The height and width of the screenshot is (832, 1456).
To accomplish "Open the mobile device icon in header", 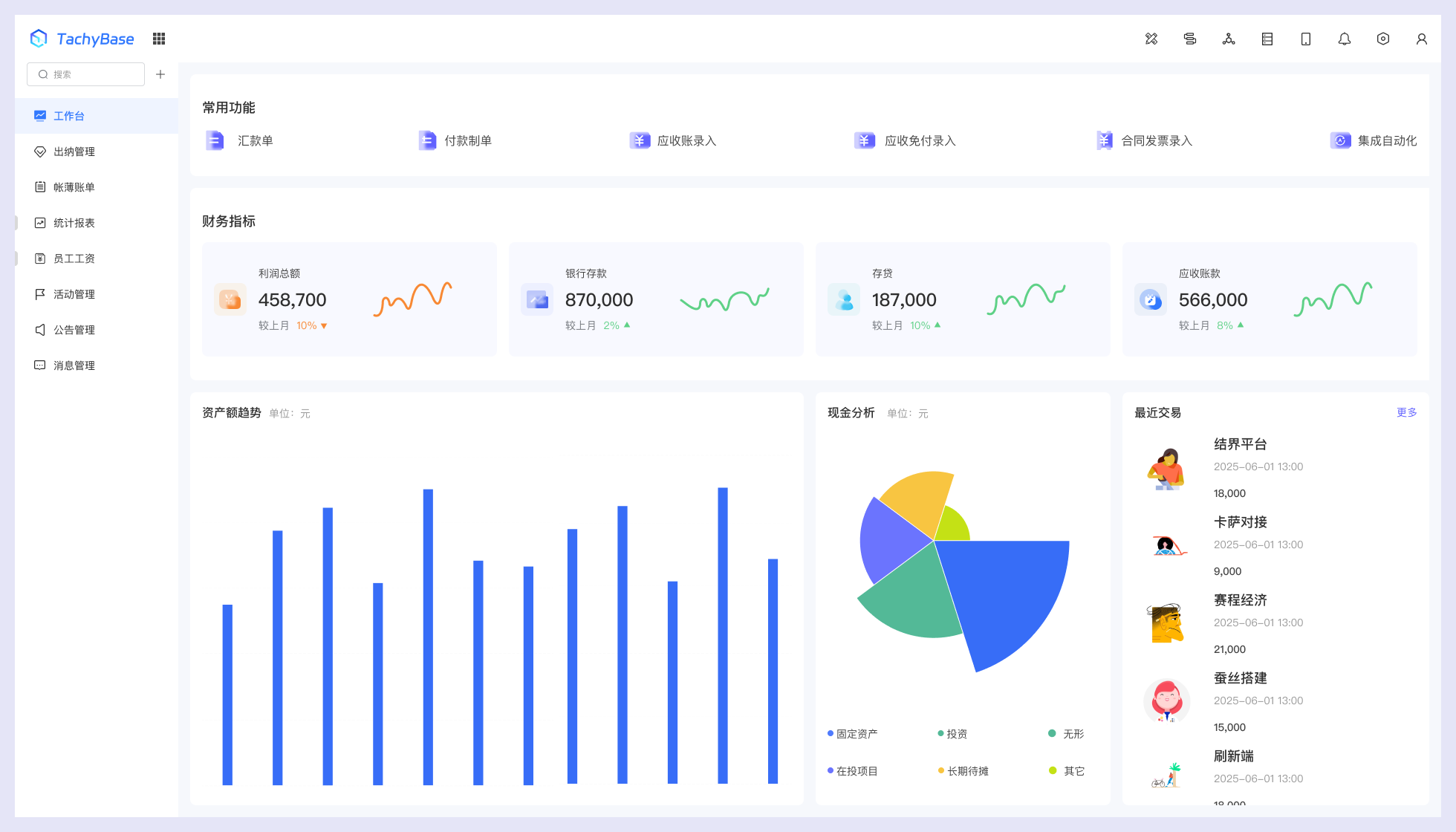I will click(1306, 39).
